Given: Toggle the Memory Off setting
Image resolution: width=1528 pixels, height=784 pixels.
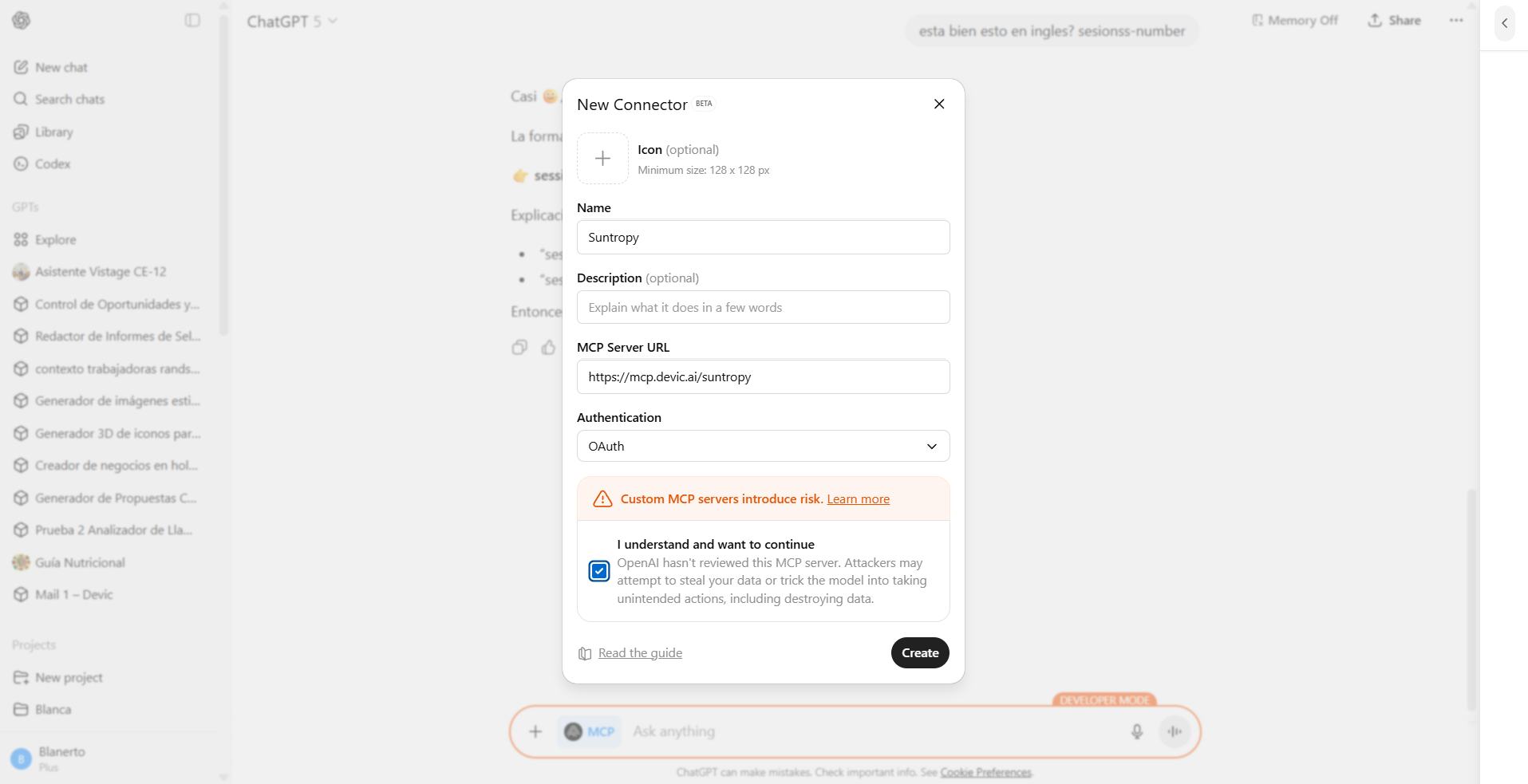Looking at the screenshot, I should [x=1293, y=20].
